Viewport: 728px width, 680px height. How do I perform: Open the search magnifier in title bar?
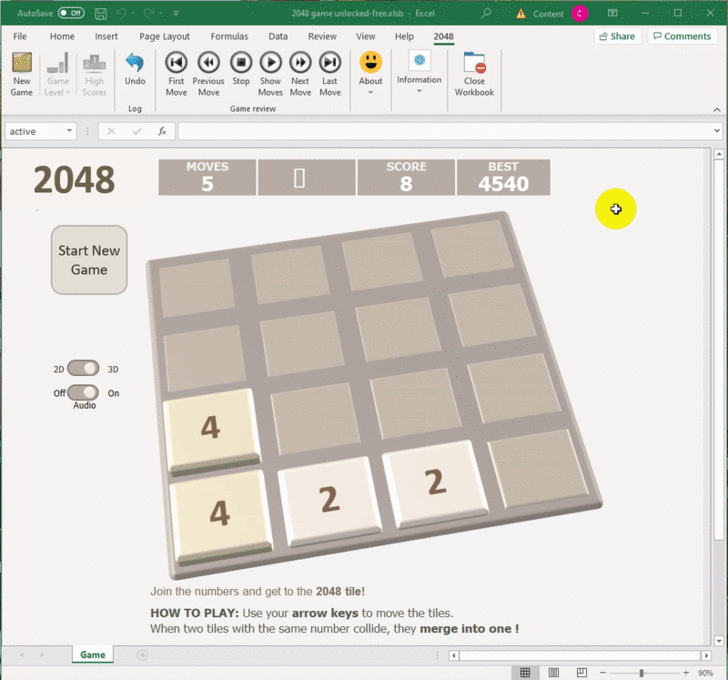pos(486,13)
